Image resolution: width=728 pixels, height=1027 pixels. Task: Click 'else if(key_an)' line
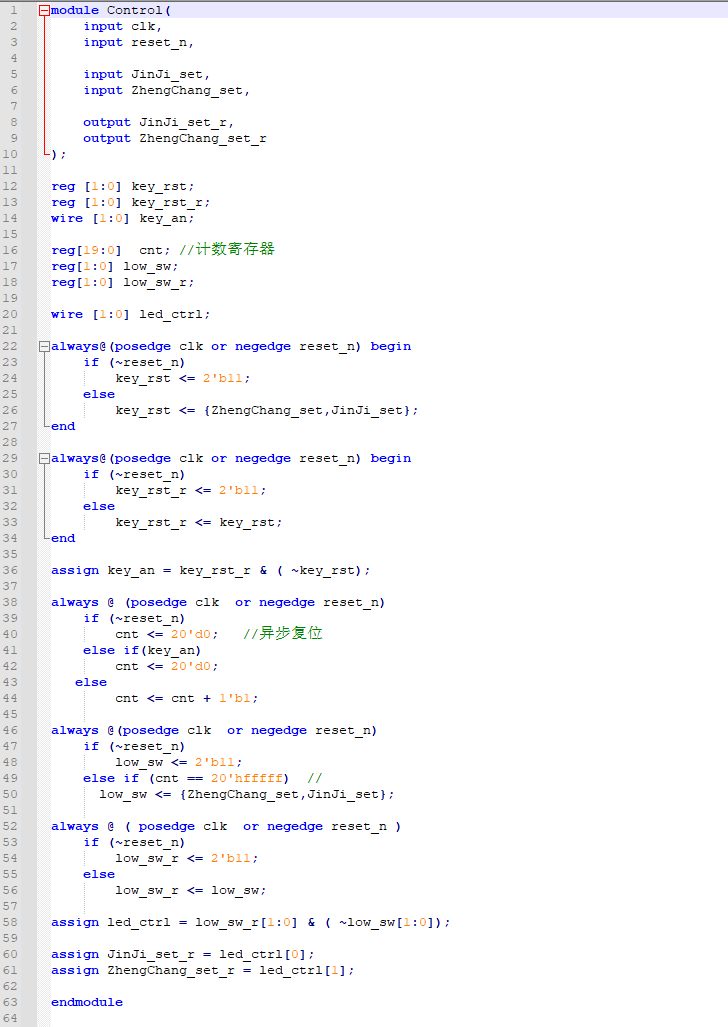click(x=142, y=650)
